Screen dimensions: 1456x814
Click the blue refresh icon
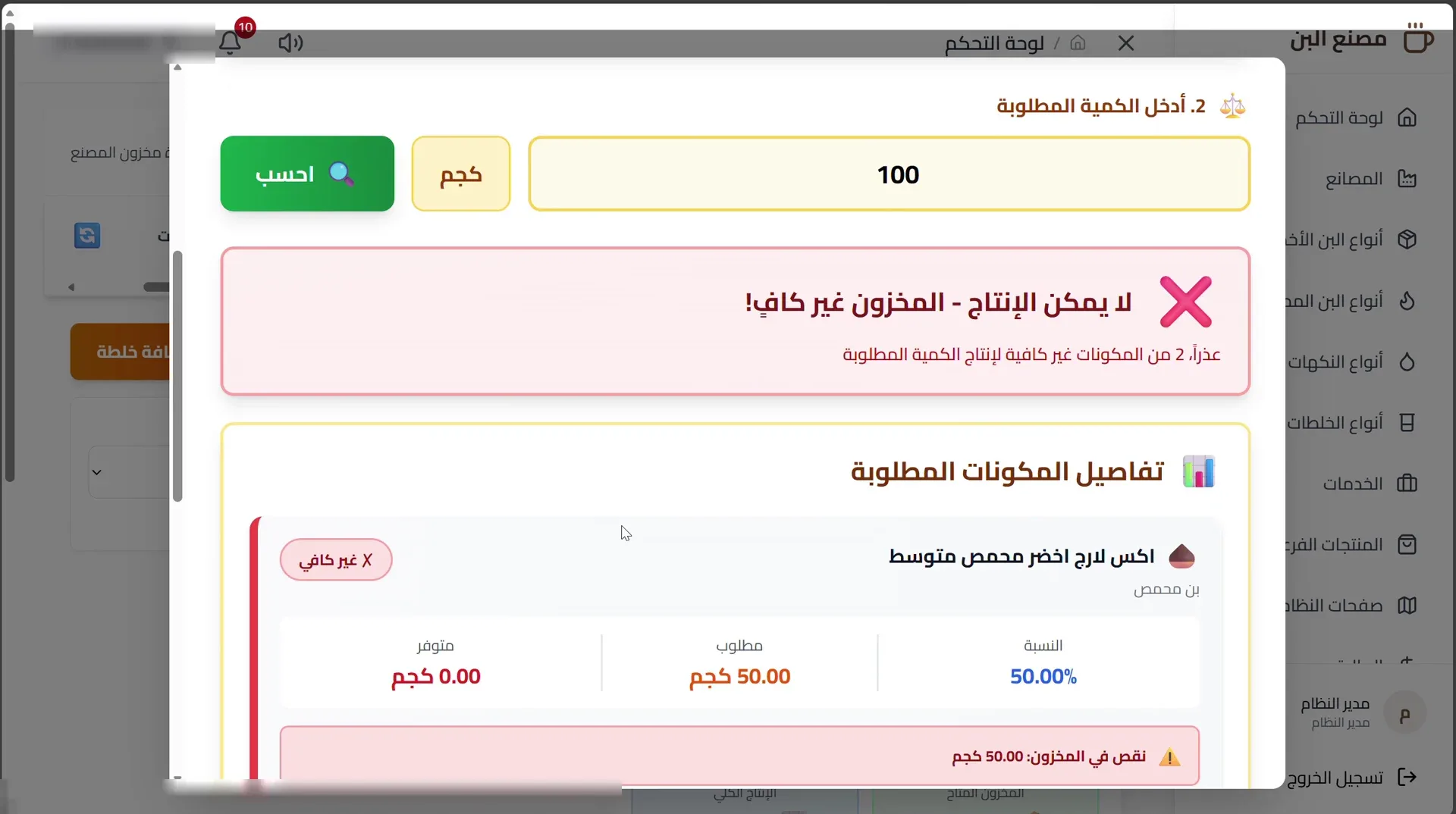87,235
